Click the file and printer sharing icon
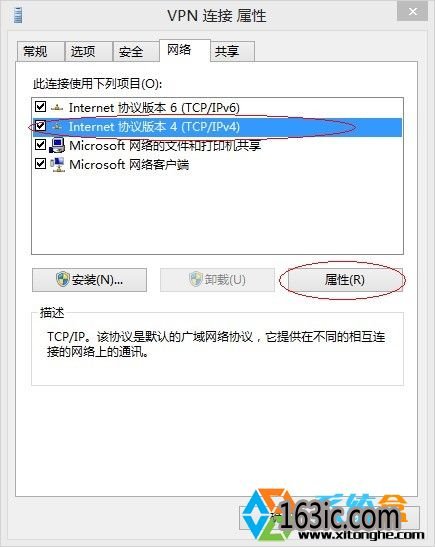 click(x=57, y=145)
